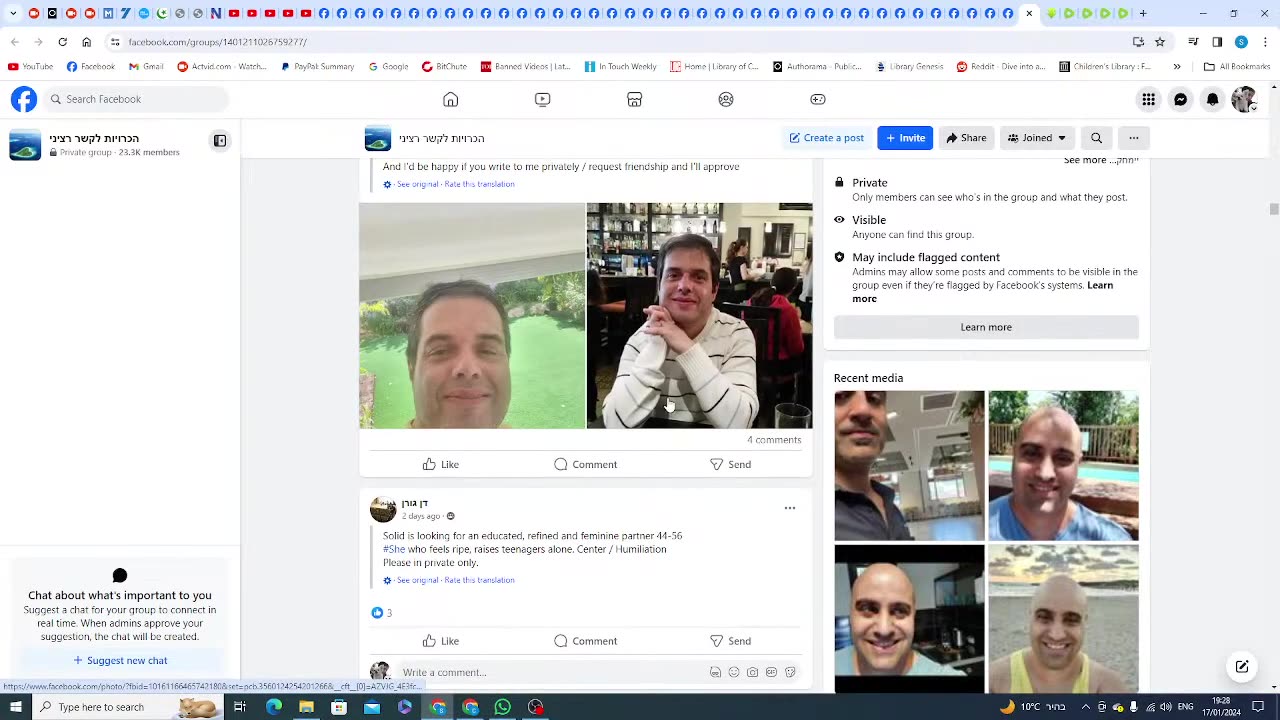Click the GIF icon in the comment box
This screenshot has height=720, width=1280.
pyautogui.click(x=771, y=672)
